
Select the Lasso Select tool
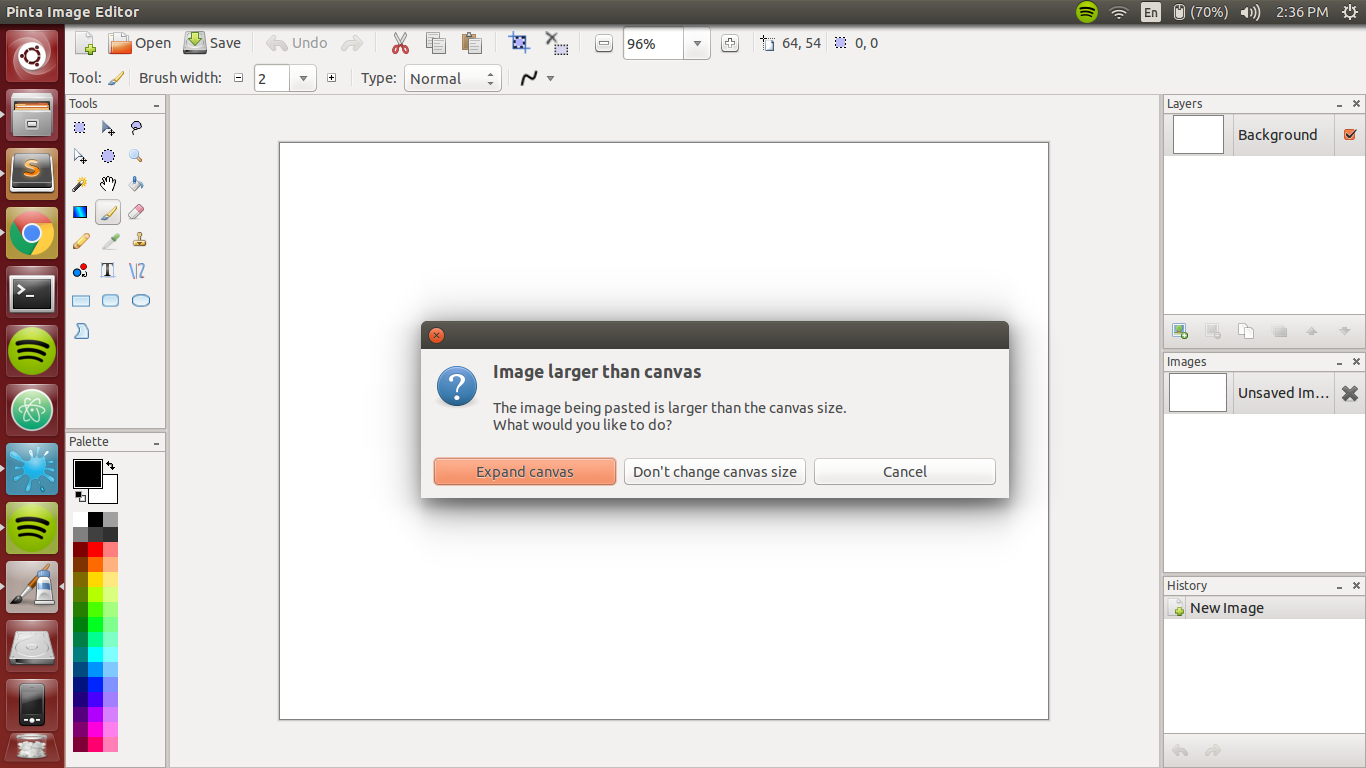[137, 128]
